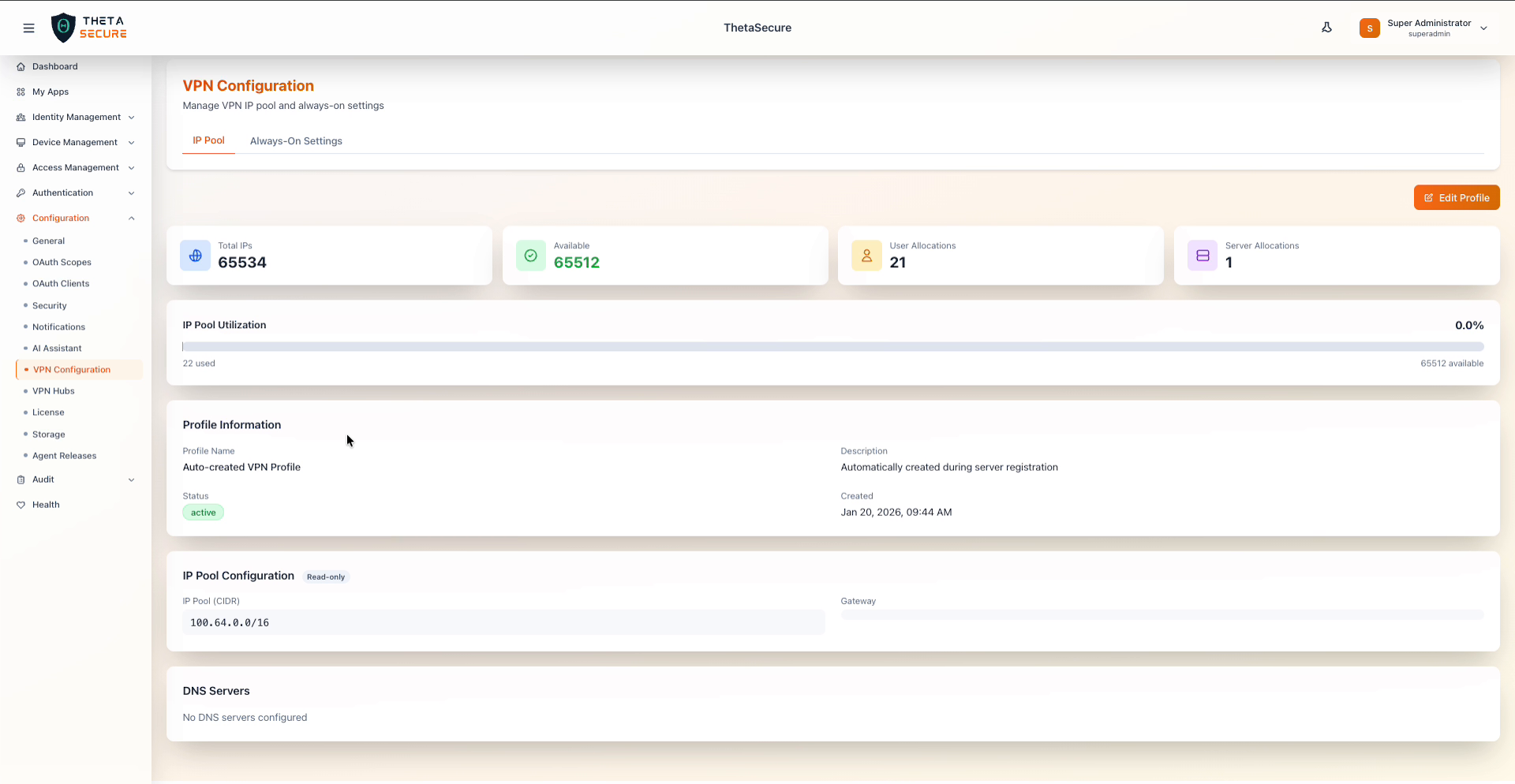Open VPN Hubs from the sidebar

53,390
